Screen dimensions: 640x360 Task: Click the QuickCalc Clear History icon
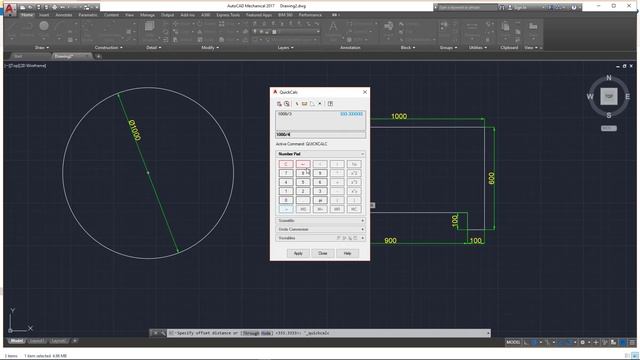(x=287, y=104)
